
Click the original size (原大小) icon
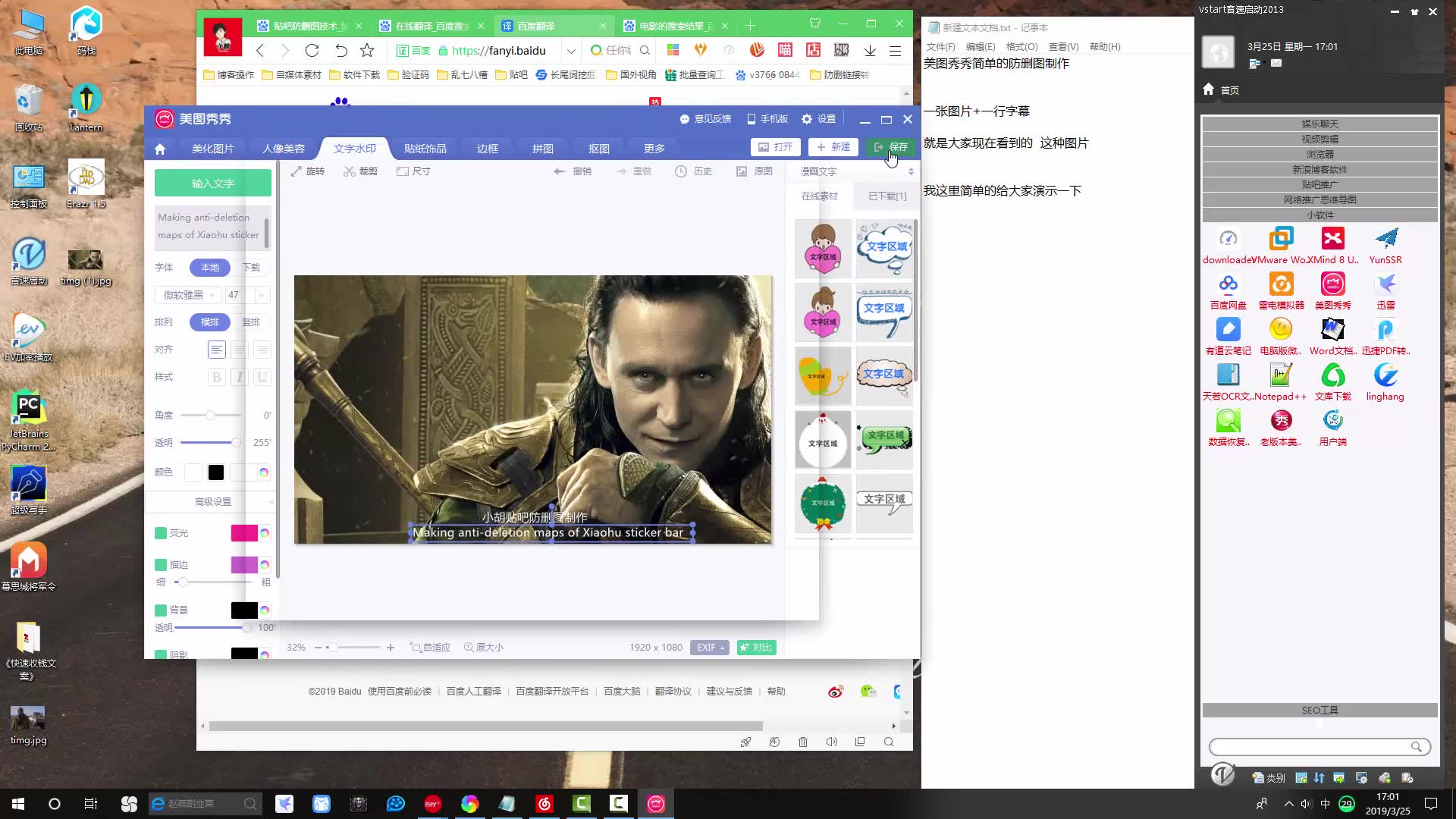[484, 648]
